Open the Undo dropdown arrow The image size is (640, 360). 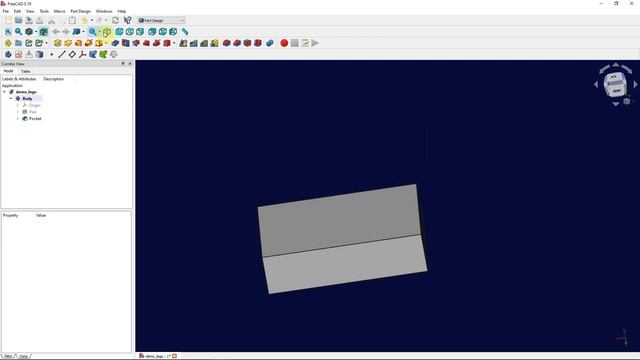91,20
